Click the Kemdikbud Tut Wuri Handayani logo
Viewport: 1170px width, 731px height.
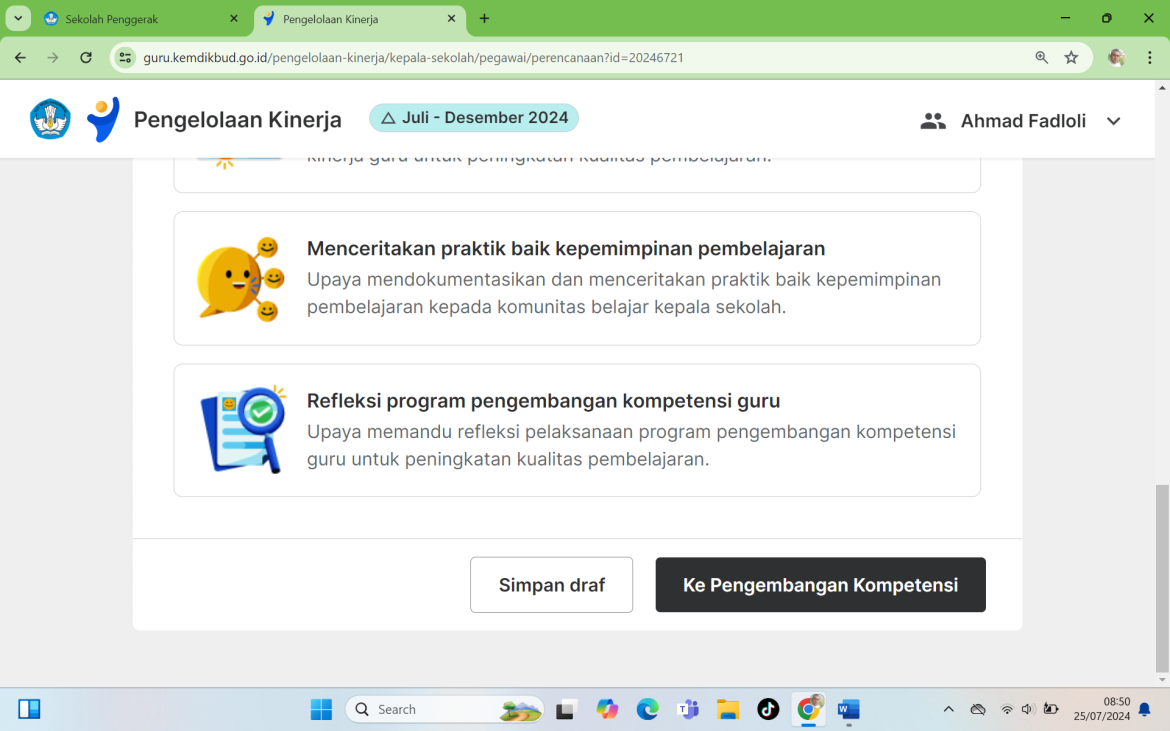tap(50, 119)
